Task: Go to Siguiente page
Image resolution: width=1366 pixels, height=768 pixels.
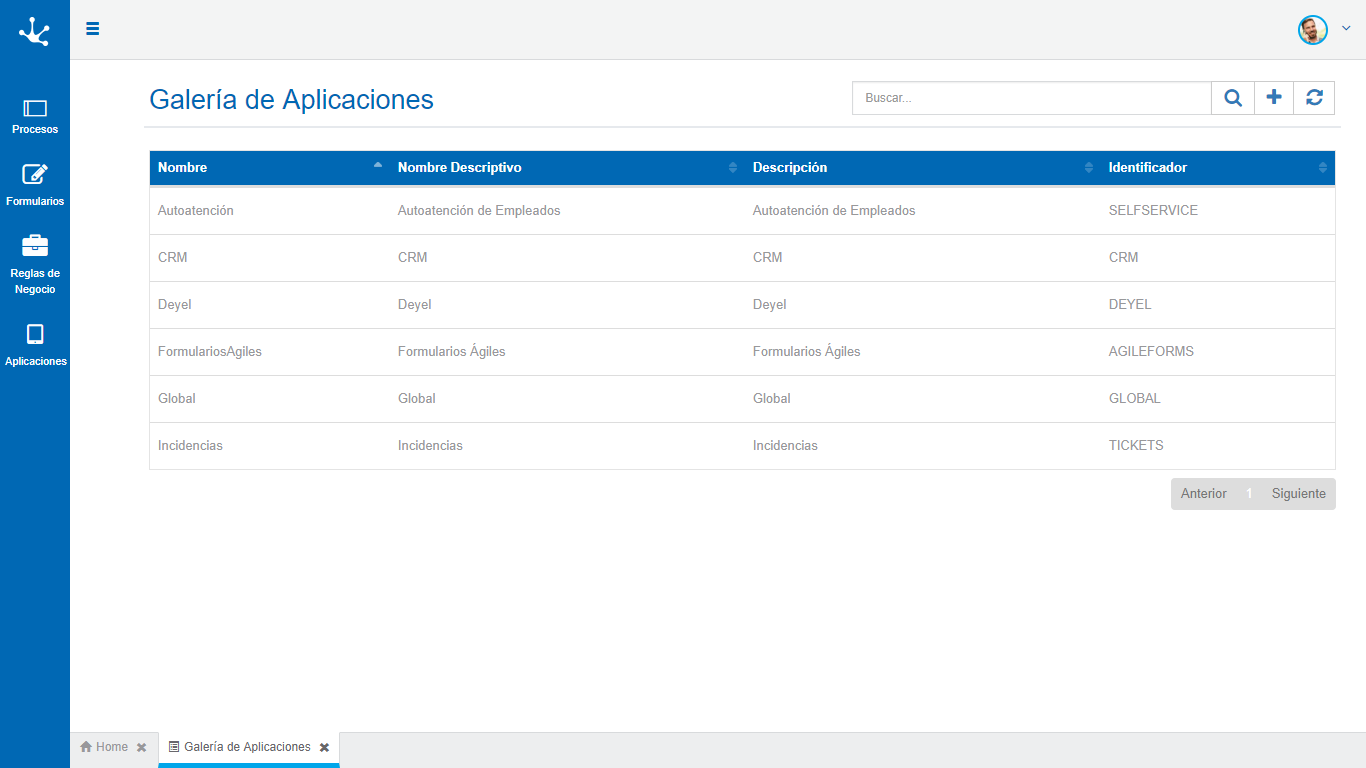Action: (1299, 494)
